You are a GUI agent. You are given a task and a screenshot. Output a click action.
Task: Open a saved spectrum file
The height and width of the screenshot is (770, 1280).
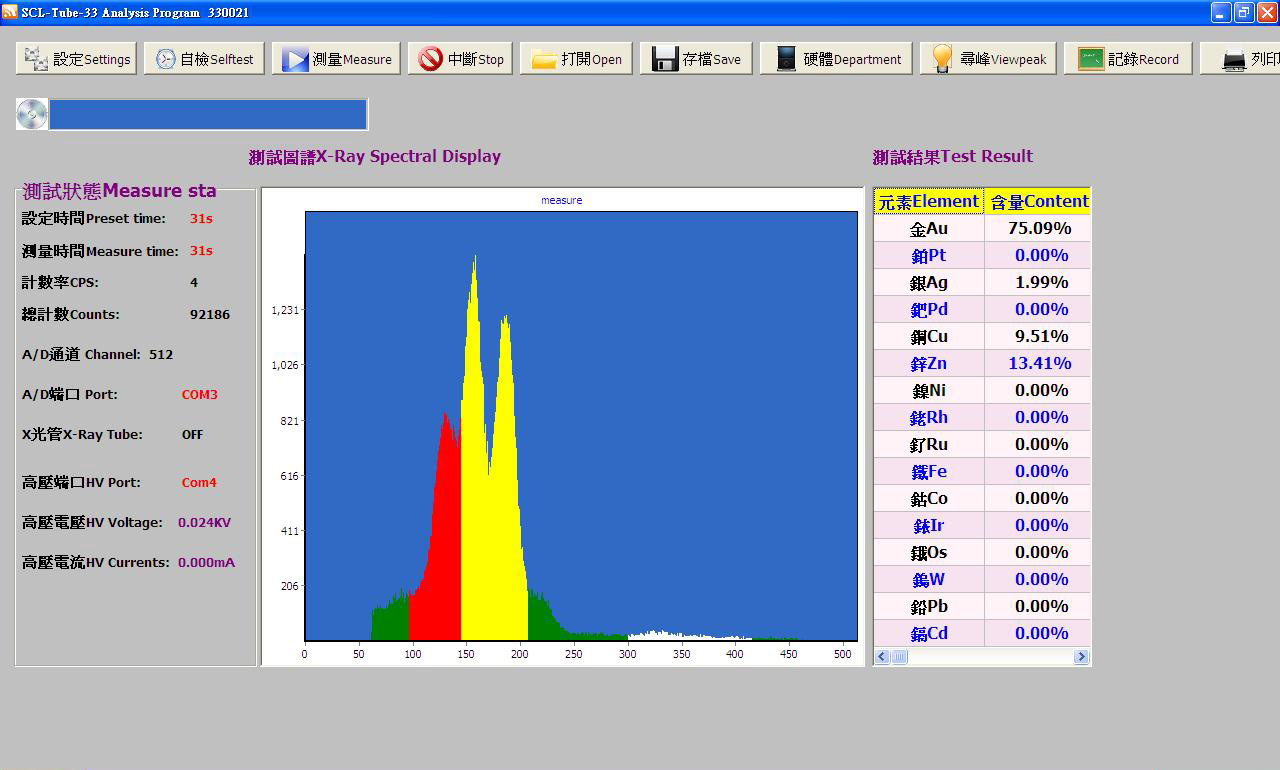click(576, 59)
